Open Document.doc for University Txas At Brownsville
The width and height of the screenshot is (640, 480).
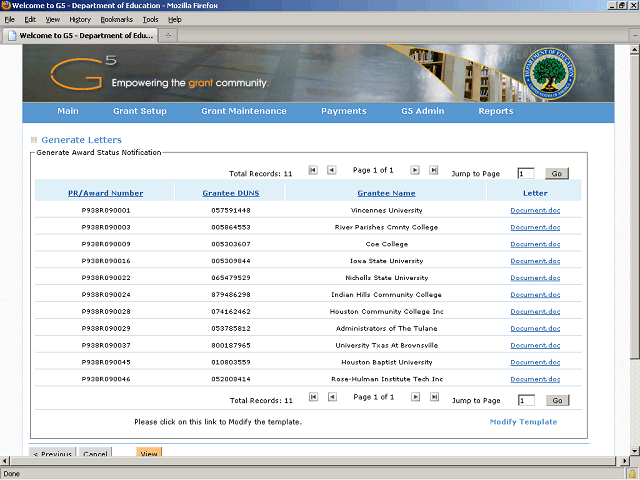pos(535,345)
